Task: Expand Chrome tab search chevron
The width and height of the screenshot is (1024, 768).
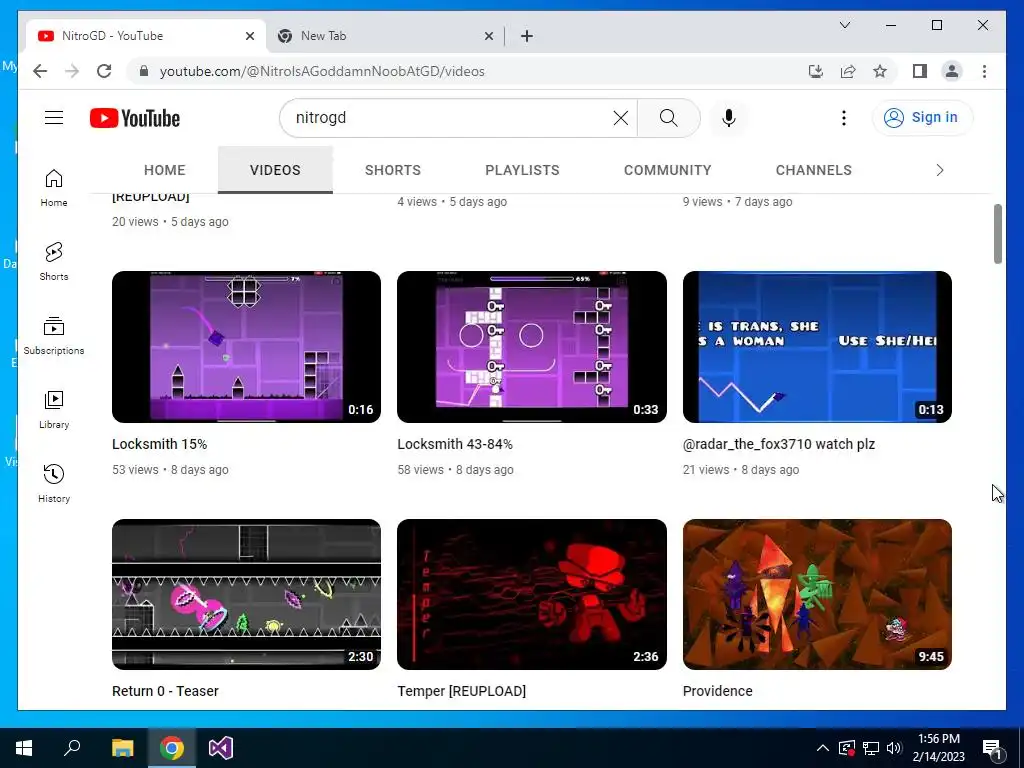Action: click(844, 25)
